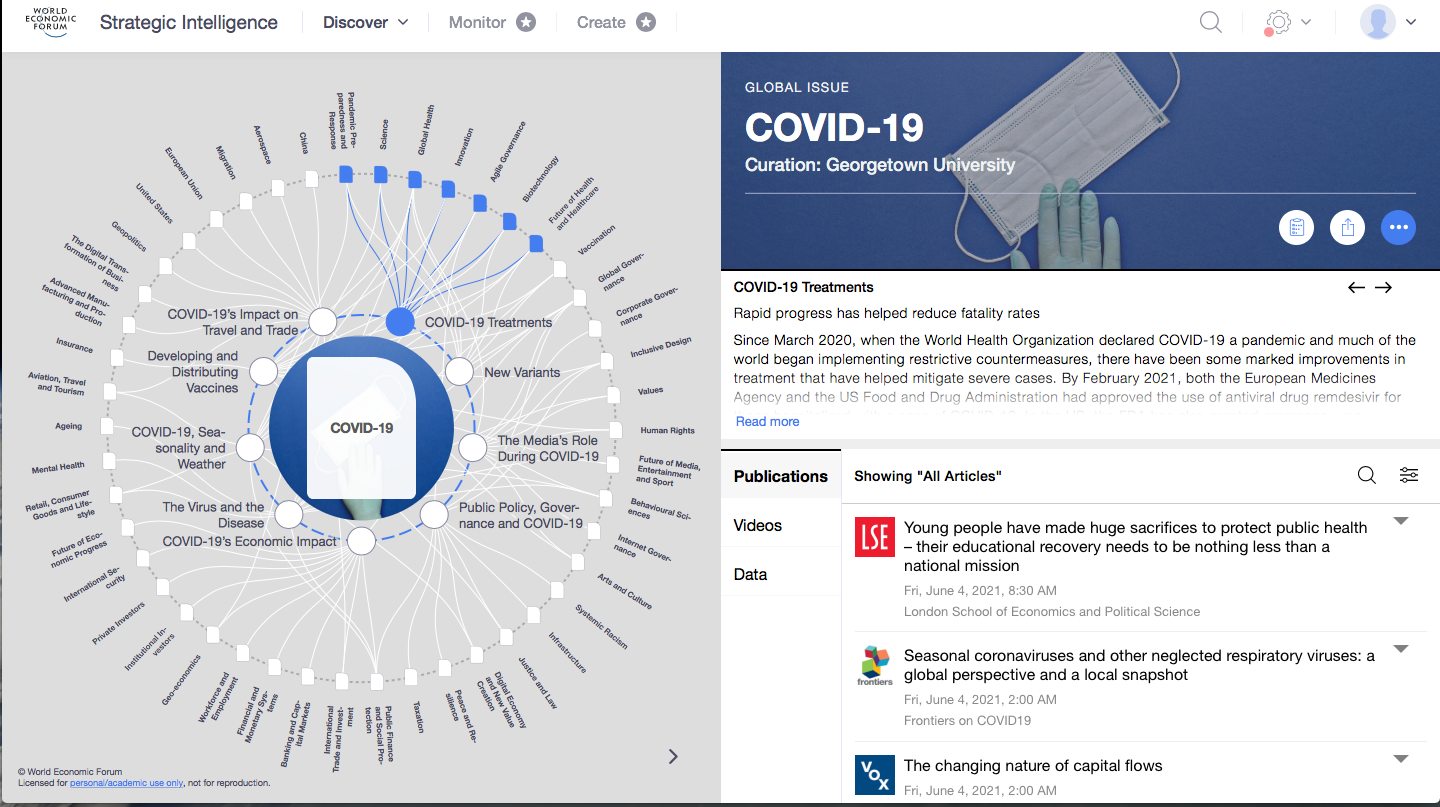Switch to the Data tab
The width and height of the screenshot is (1440, 807).
(781, 574)
